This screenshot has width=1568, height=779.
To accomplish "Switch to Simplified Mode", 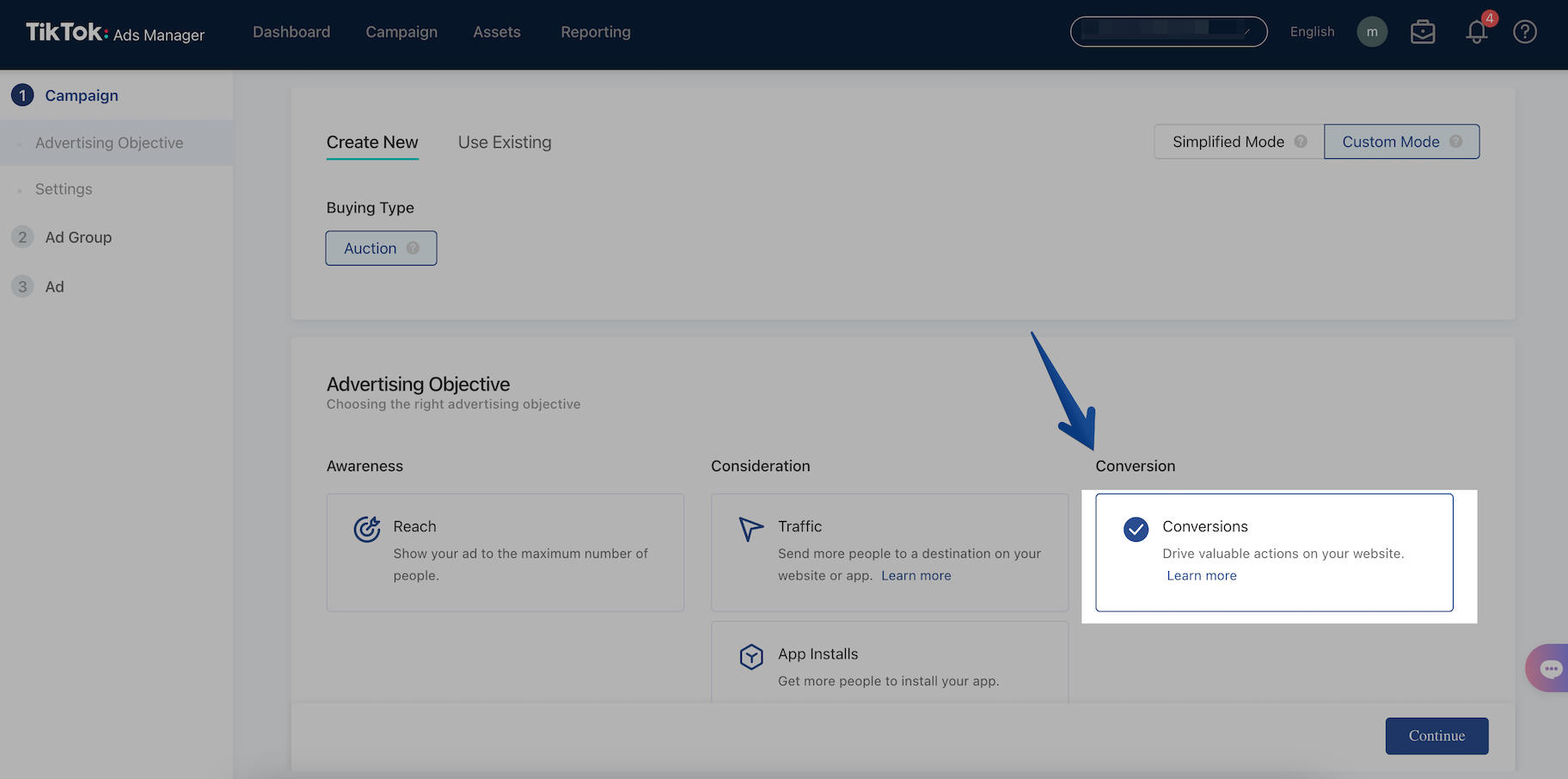I will 1228,142.
